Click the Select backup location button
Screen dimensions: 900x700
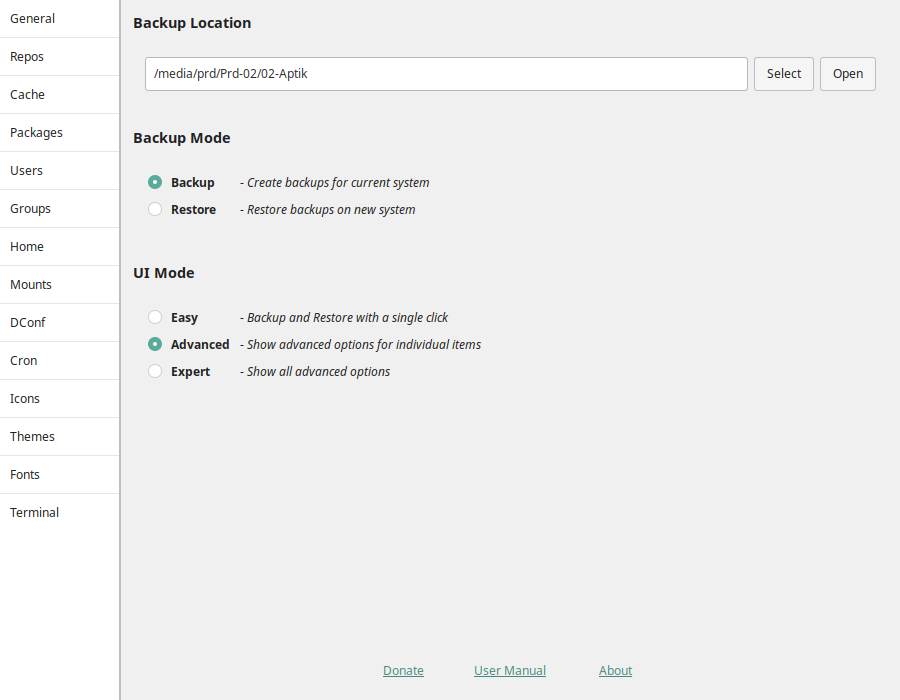pos(783,73)
